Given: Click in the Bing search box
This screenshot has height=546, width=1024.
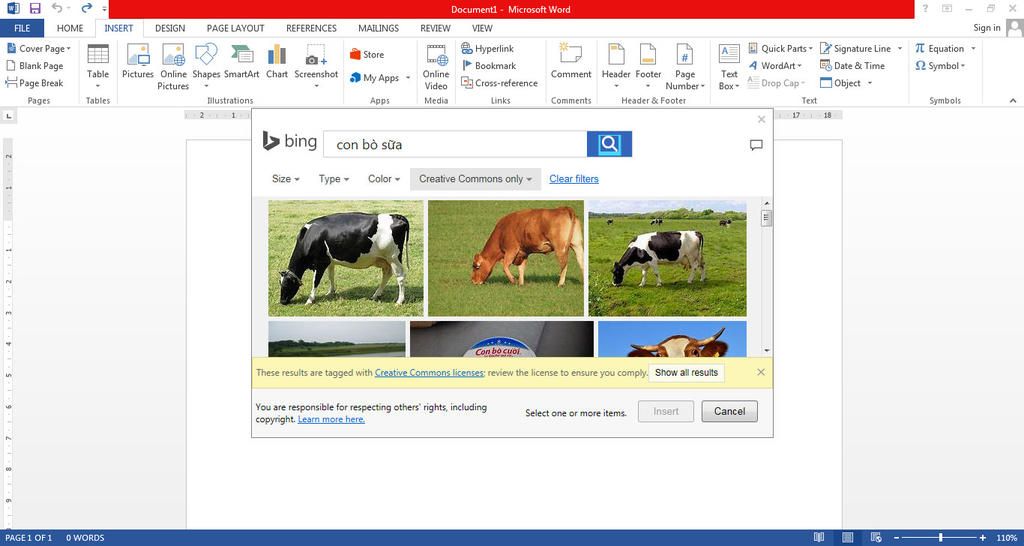Looking at the screenshot, I should 455,144.
